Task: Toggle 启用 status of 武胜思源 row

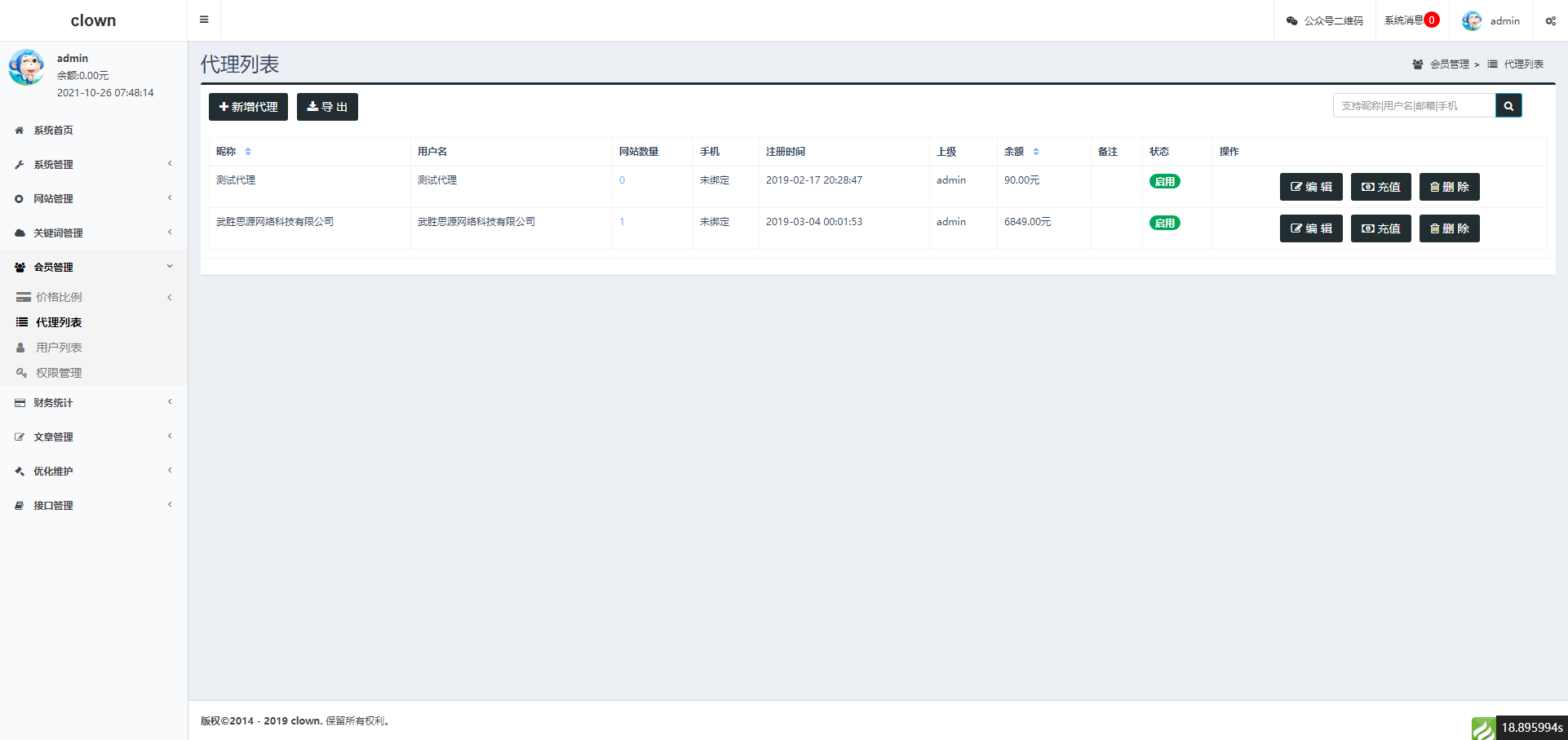Action: point(1165,223)
